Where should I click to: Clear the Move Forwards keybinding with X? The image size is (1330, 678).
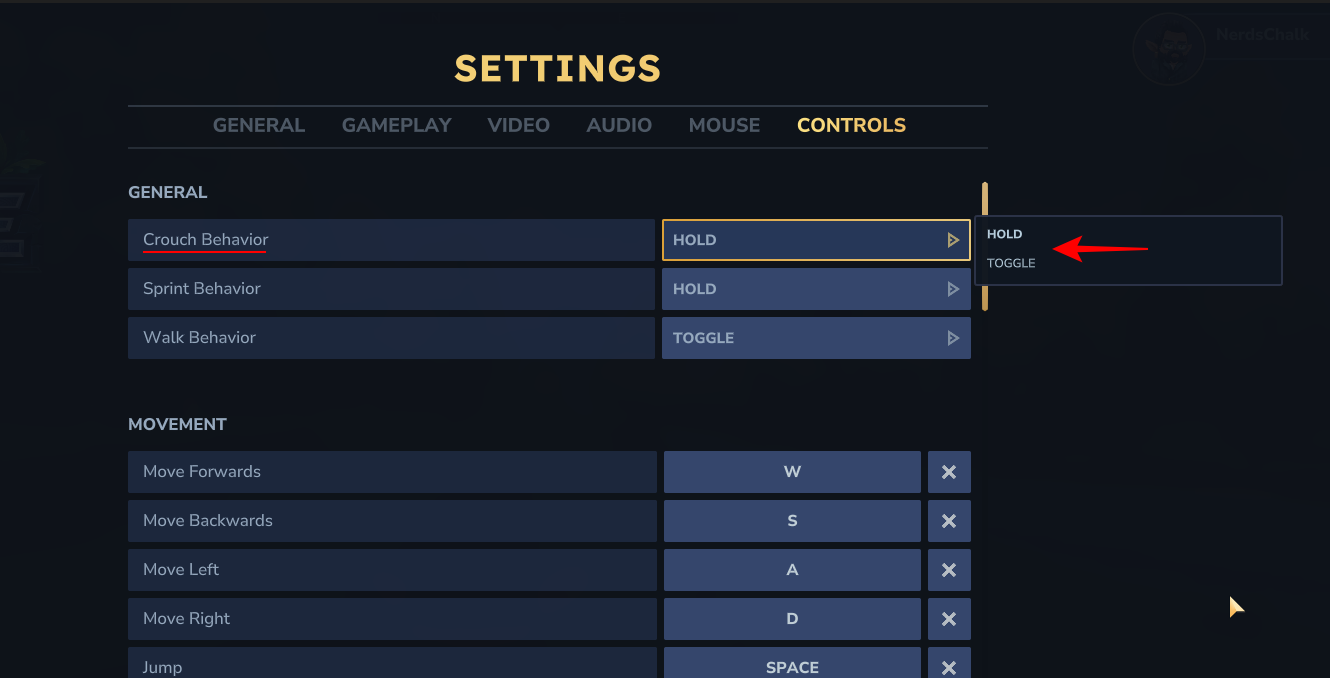(x=949, y=472)
